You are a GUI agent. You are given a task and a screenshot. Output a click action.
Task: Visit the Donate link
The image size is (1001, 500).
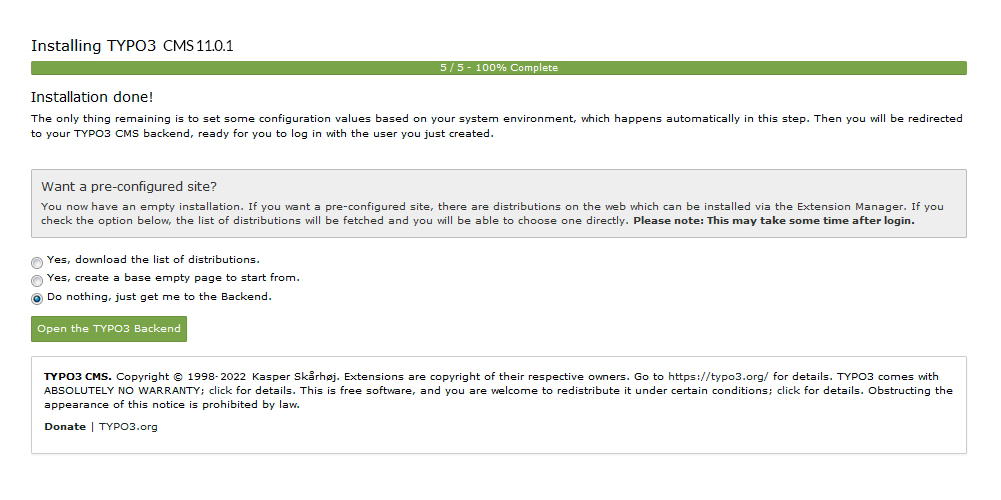pos(65,427)
